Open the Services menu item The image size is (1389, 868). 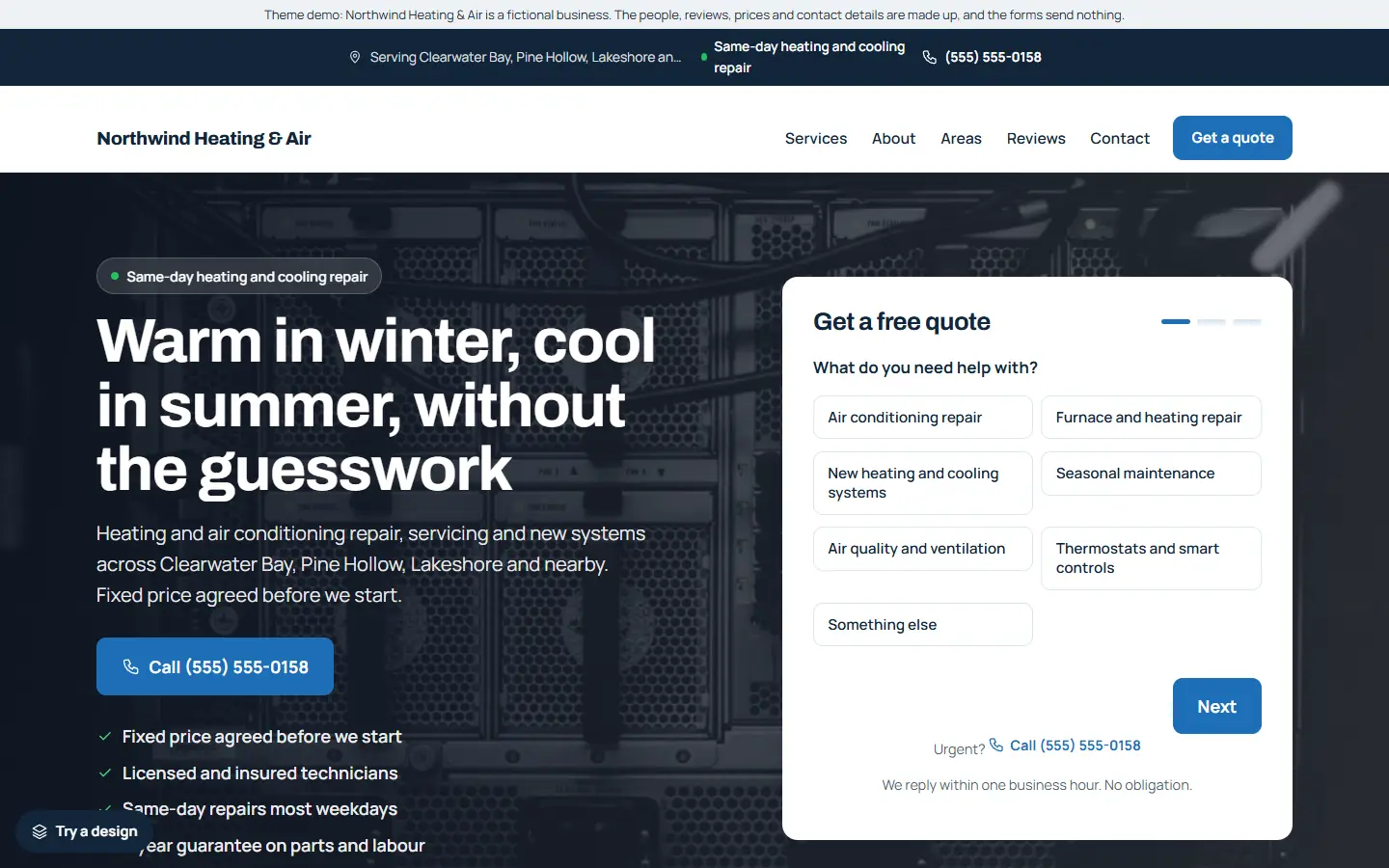tap(816, 138)
